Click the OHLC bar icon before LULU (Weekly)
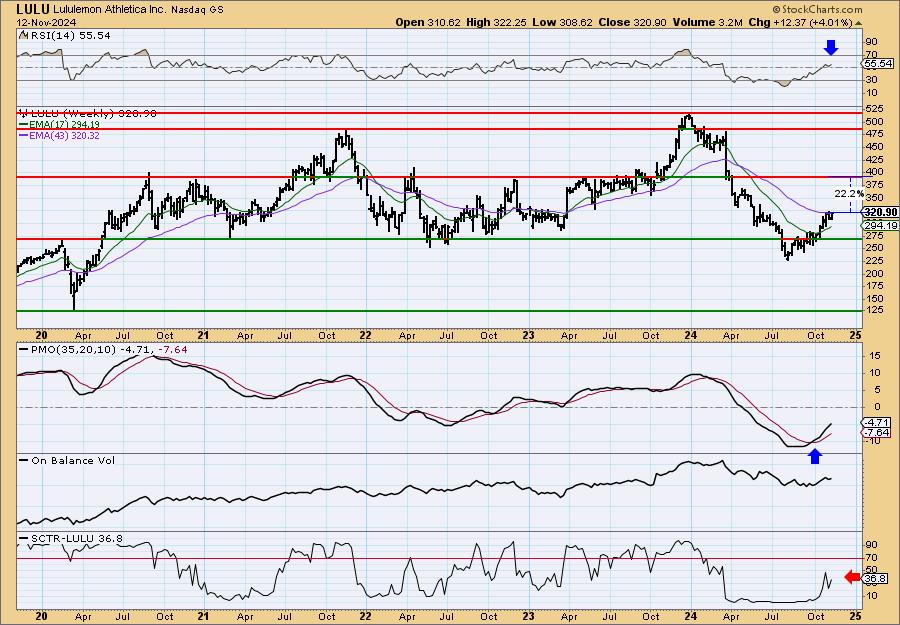Screen dimensions: 900x625 [22, 113]
